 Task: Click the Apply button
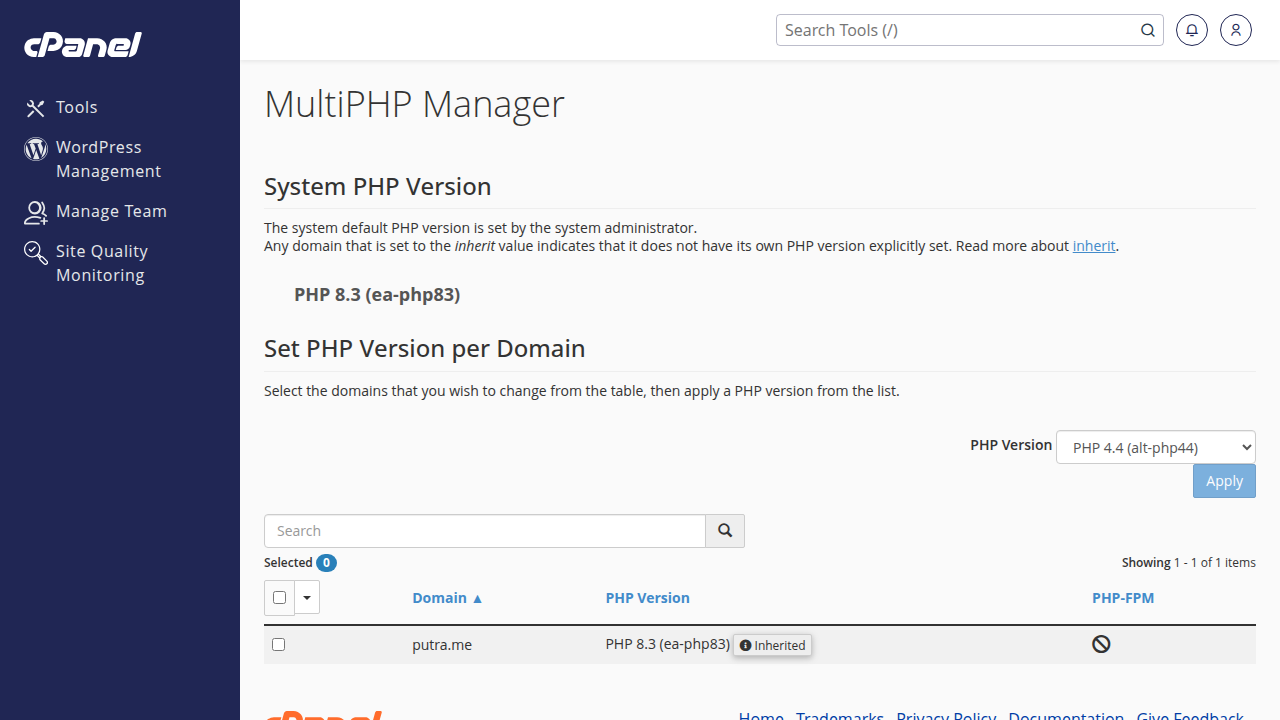[1224, 481]
